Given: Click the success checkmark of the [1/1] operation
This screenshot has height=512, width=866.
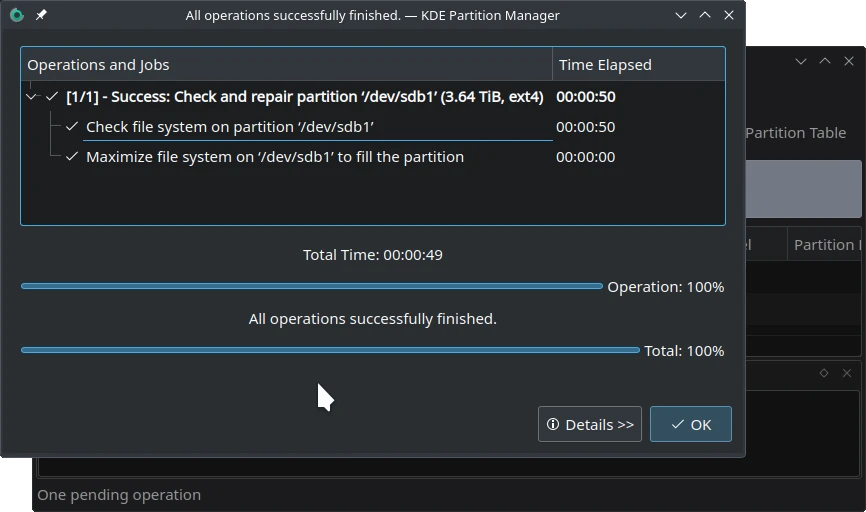Looking at the screenshot, I should [x=52, y=97].
